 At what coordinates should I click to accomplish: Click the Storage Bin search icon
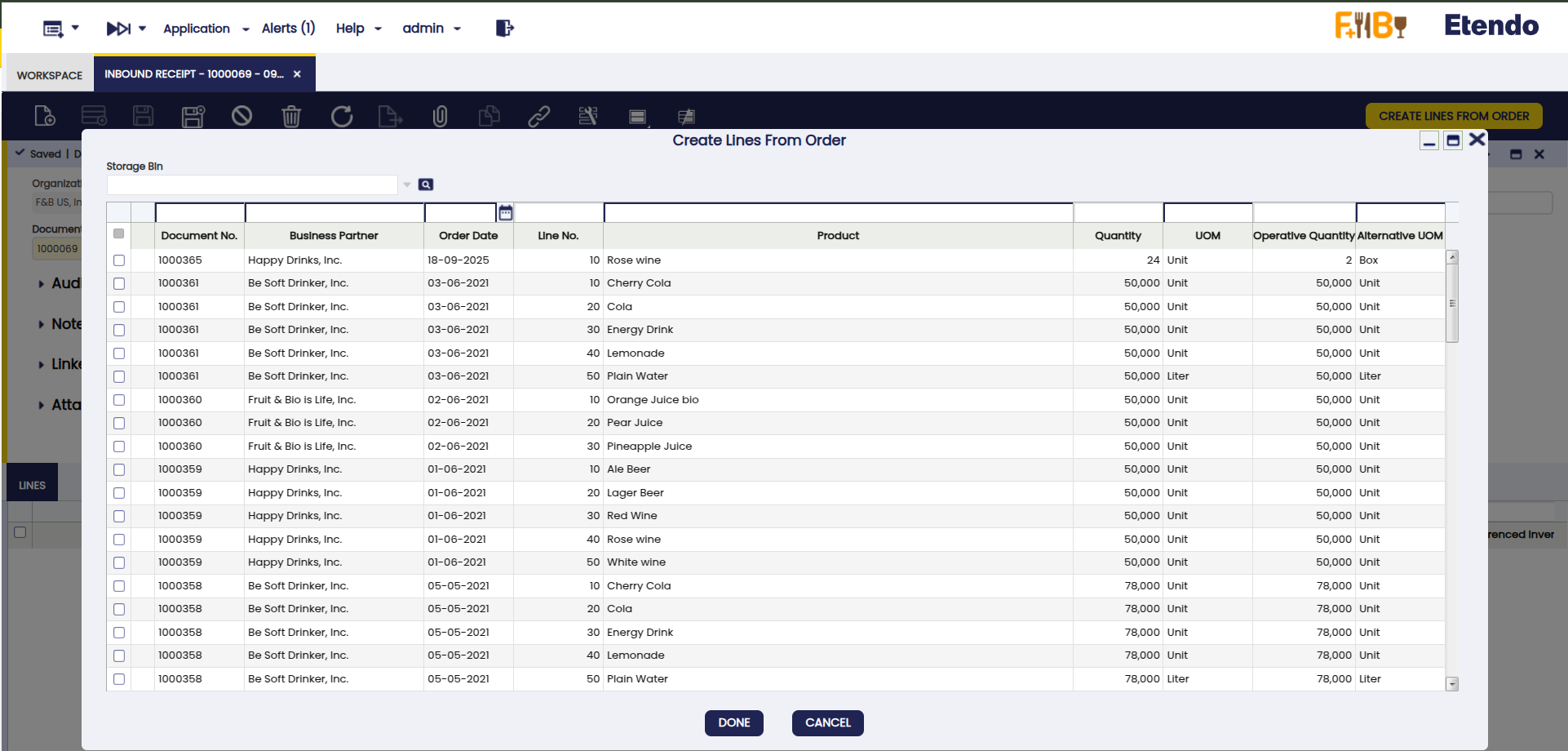pos(426,184)
